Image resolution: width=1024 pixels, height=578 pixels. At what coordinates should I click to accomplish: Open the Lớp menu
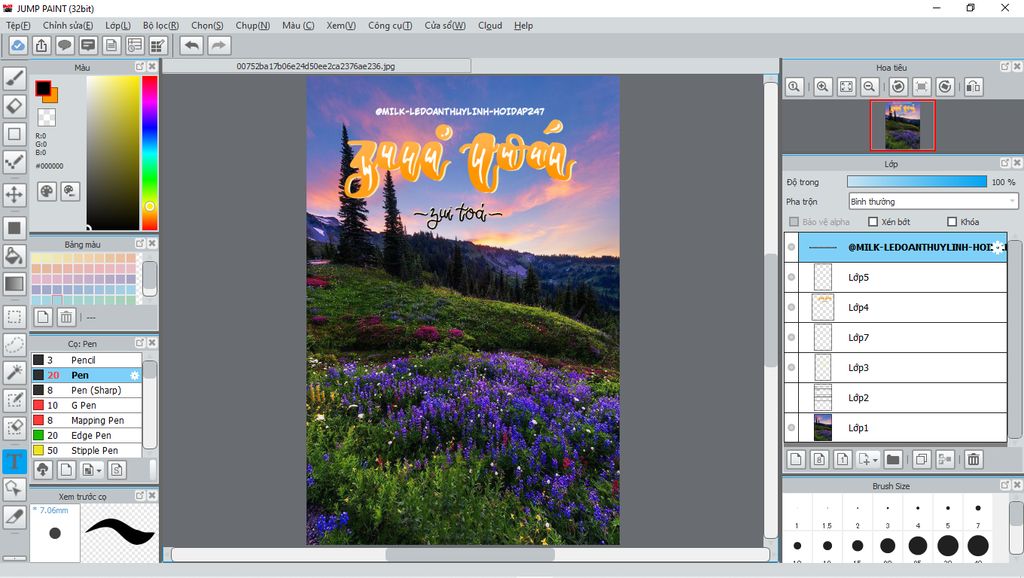(x=118, y=25)
